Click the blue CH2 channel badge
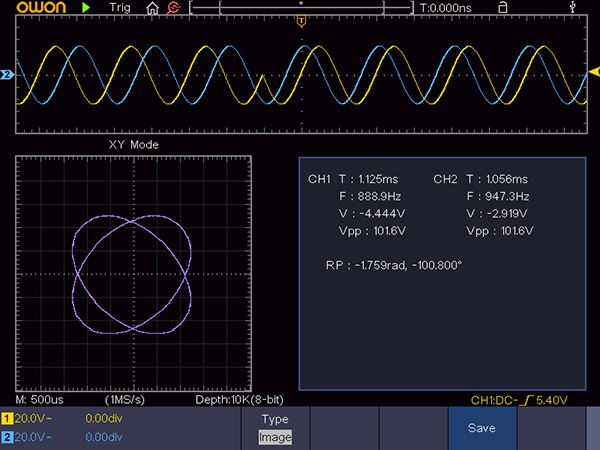The height and width of the screenshot is (450, 600). pyautogui.click(x=7, y=437)
